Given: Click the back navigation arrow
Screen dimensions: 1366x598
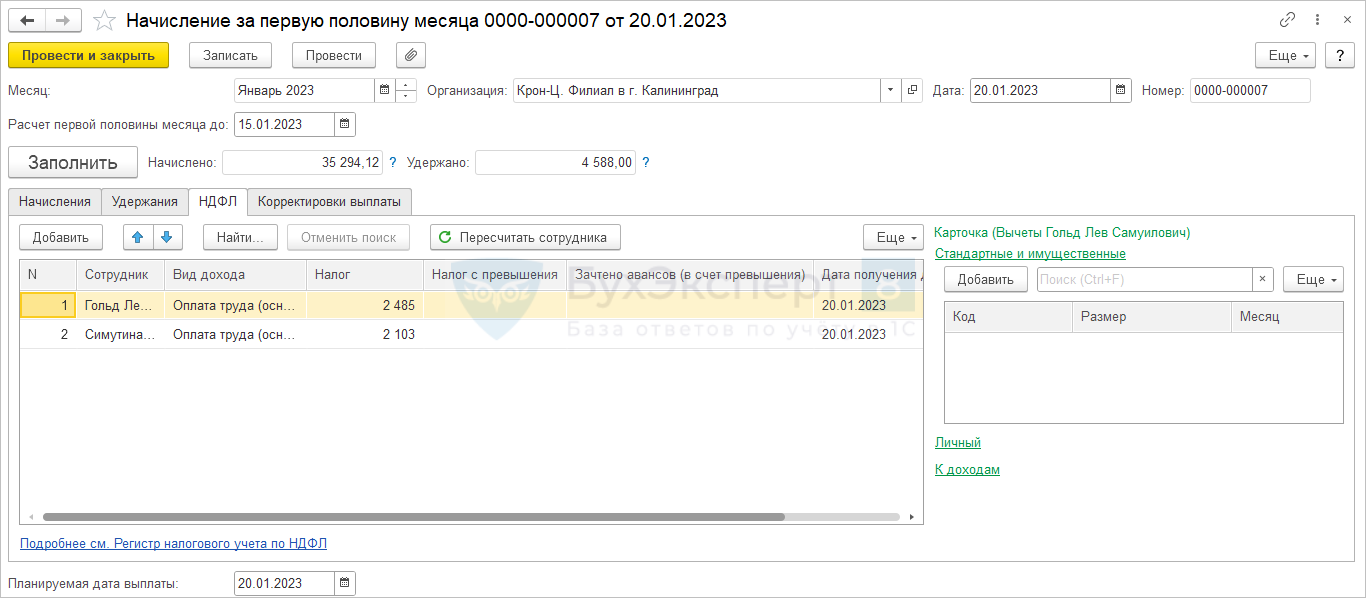Looking at the screenshot, I should click(x=28, y=20).
